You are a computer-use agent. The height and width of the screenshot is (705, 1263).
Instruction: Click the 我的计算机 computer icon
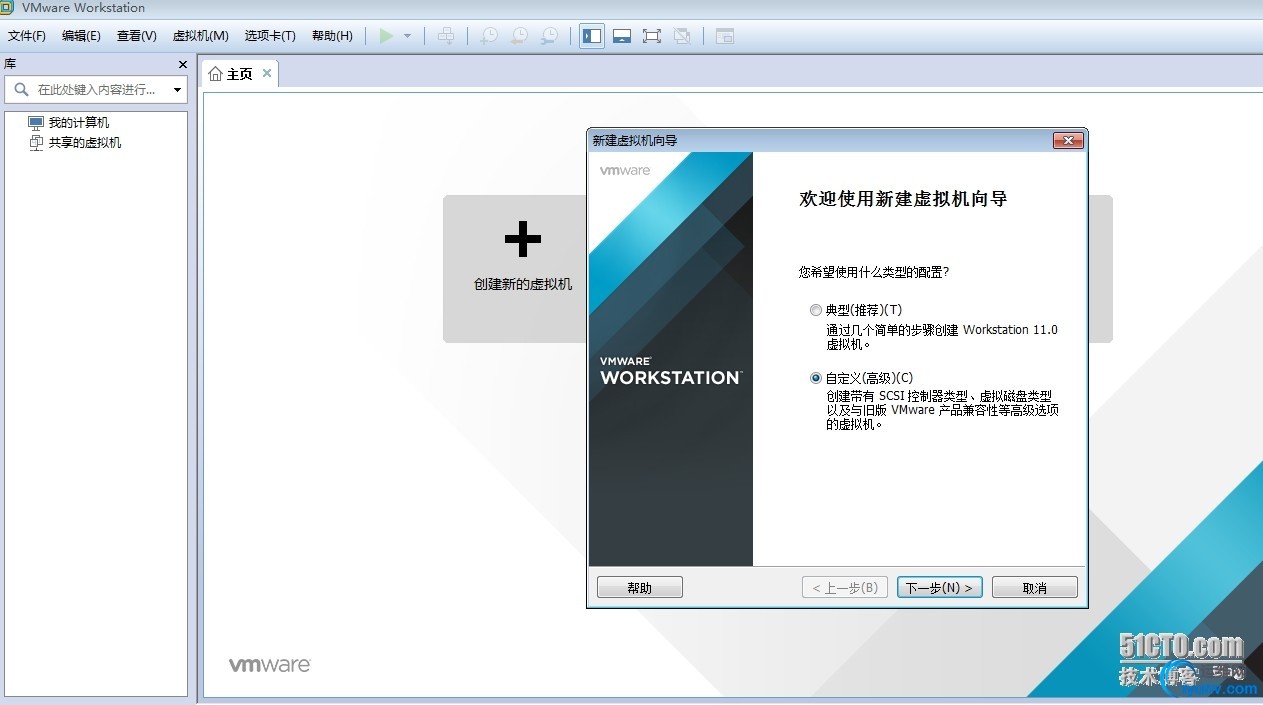pyautogui.click(x=36, y=123)
